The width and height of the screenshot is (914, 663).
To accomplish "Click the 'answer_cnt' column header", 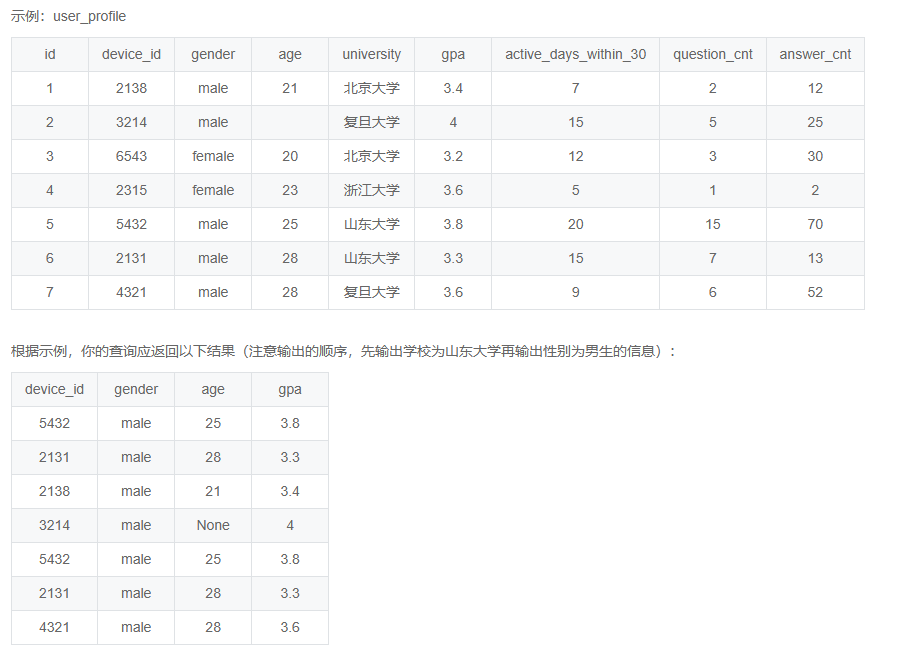I will 815,54.
